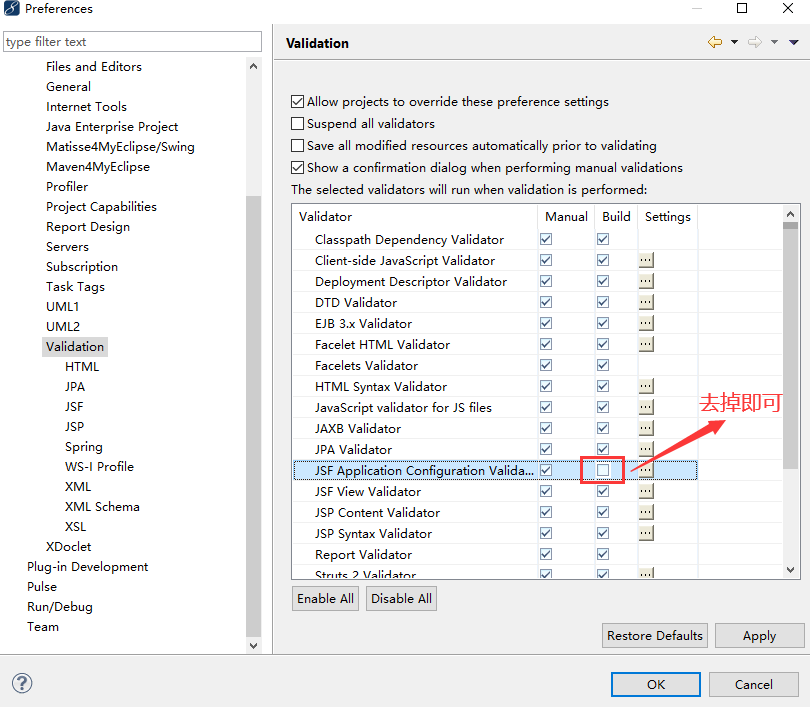Toggle Manual checkbox for Classpath Dependency Validator
The width and height of the screenshot is (810, 707).
click(546, 239)
